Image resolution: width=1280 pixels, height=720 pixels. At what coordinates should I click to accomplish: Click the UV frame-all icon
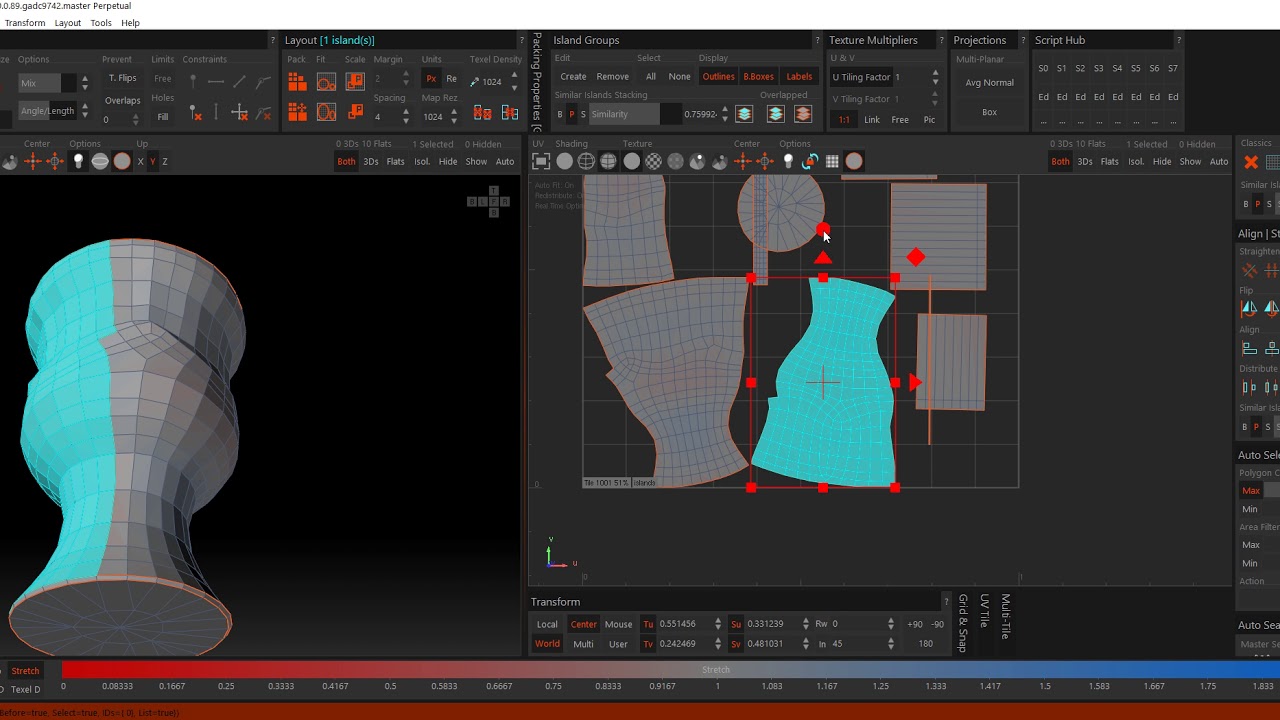tap(541, 161)
